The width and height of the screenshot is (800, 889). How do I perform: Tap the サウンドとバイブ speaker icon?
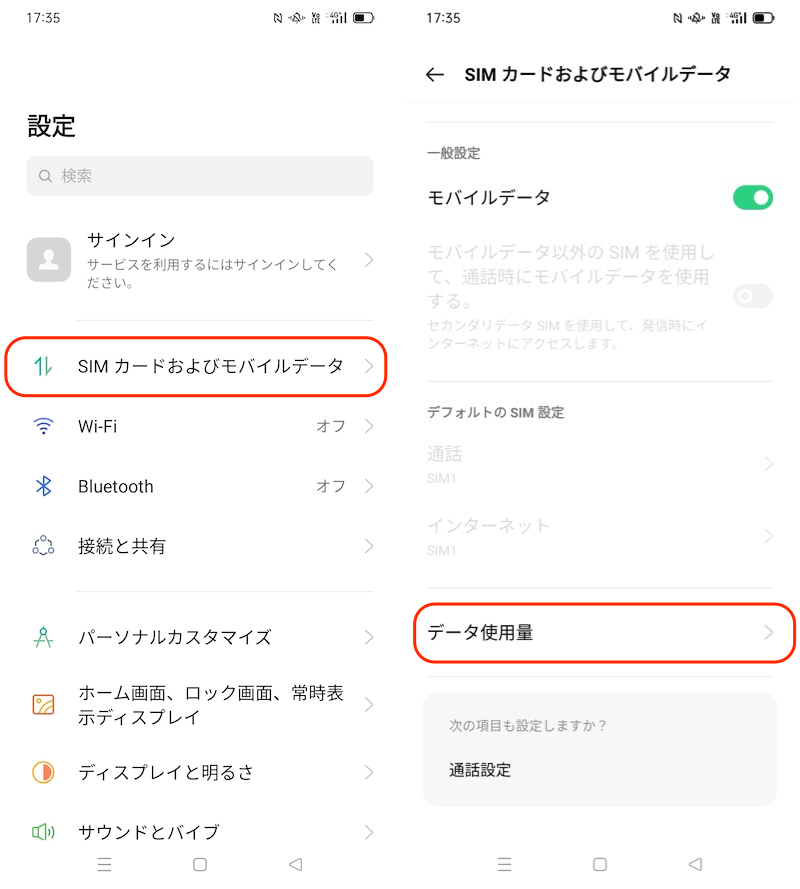[43, 832]
